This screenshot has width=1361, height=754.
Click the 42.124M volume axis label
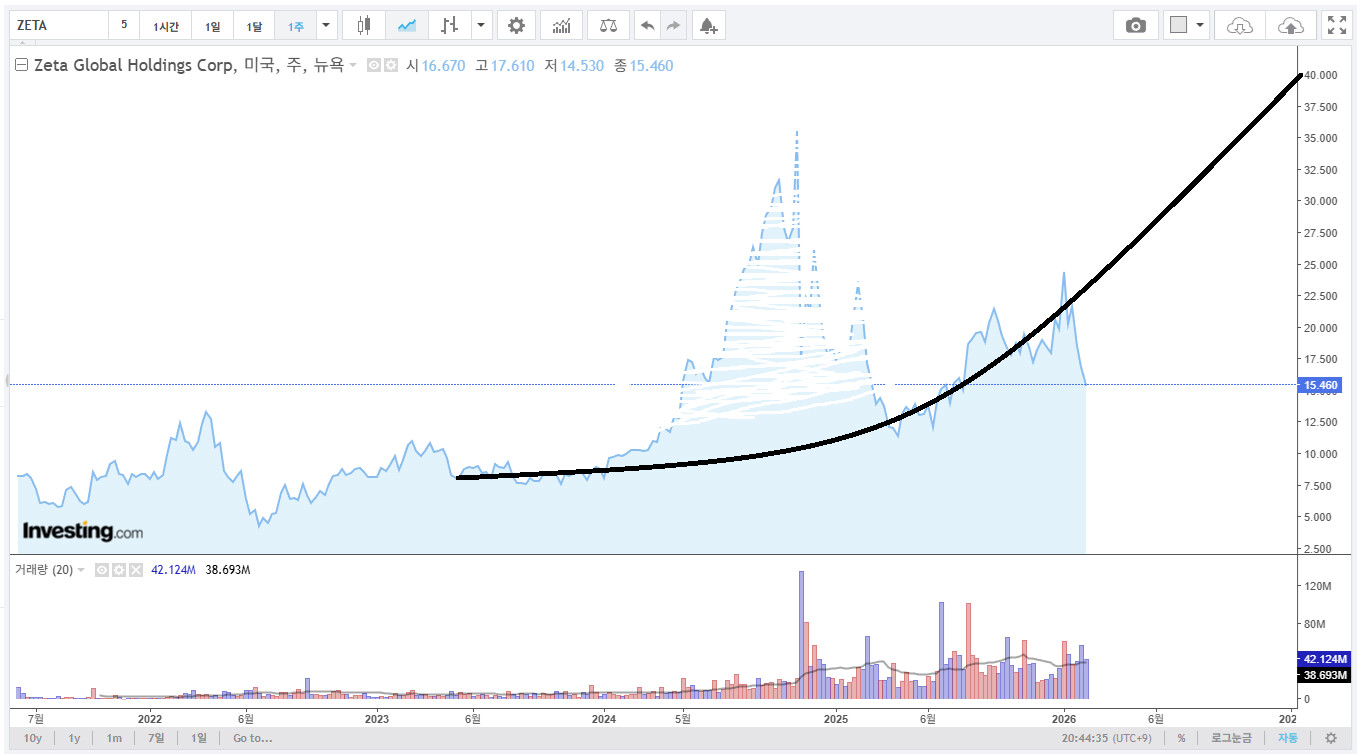point(1326,659)
